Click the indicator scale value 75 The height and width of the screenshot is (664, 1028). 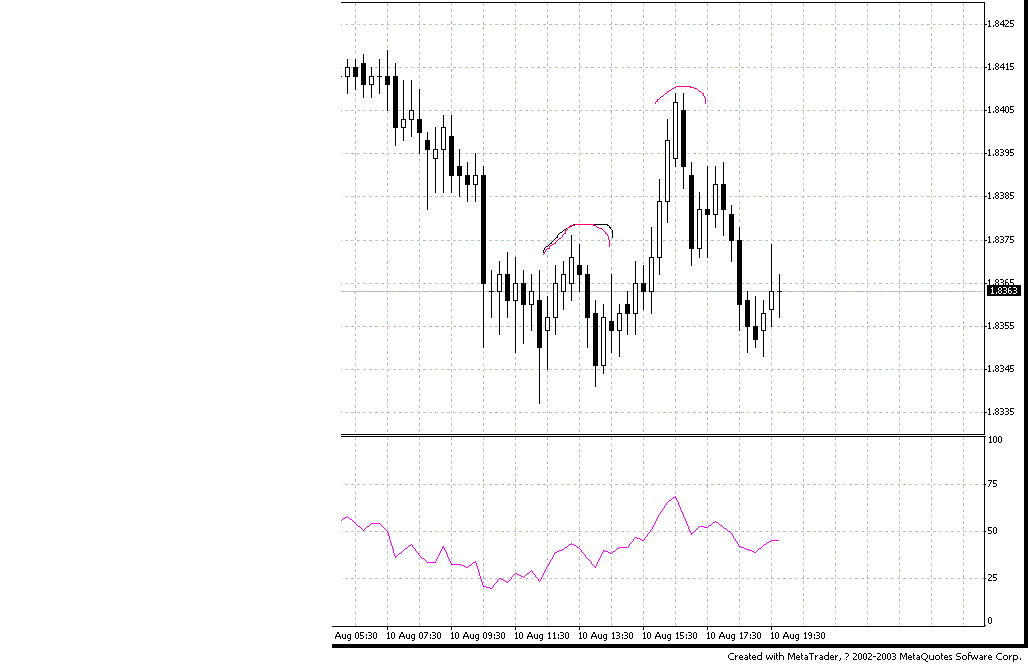pos(993,484)
